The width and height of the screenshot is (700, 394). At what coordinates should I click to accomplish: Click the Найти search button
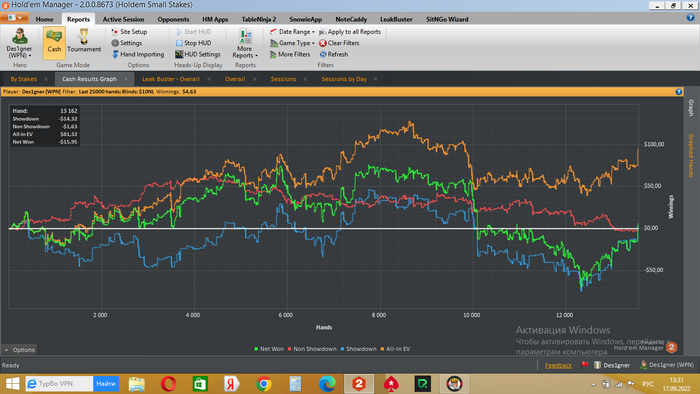click(106, 384)
